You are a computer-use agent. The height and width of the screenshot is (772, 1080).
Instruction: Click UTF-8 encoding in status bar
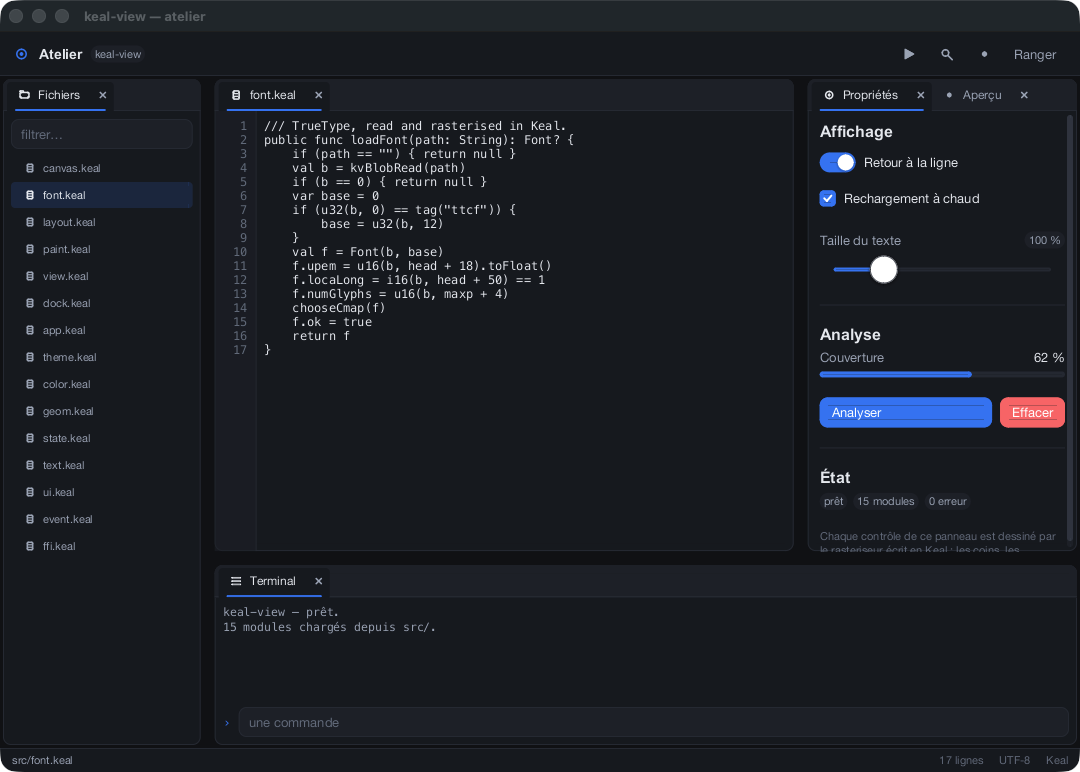pyautogui.click(x=1015, y=760)
